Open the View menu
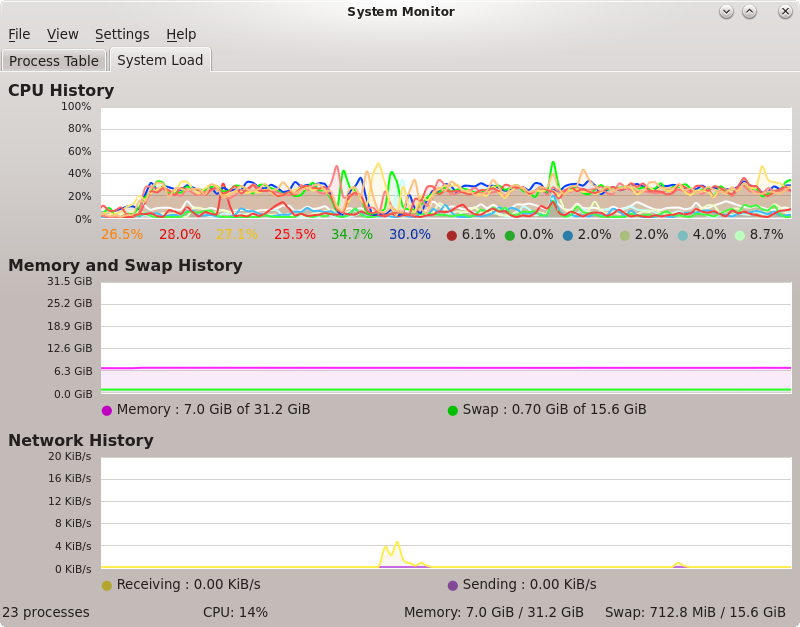 pos(63,34)
